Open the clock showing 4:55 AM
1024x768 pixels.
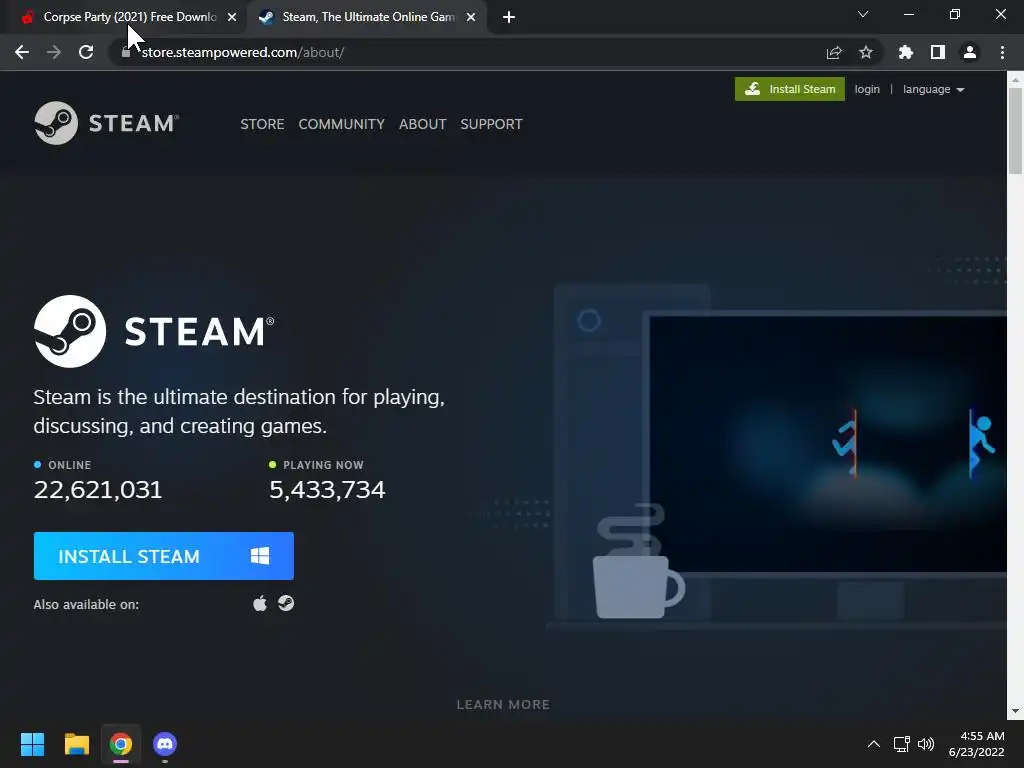(976, 744)
